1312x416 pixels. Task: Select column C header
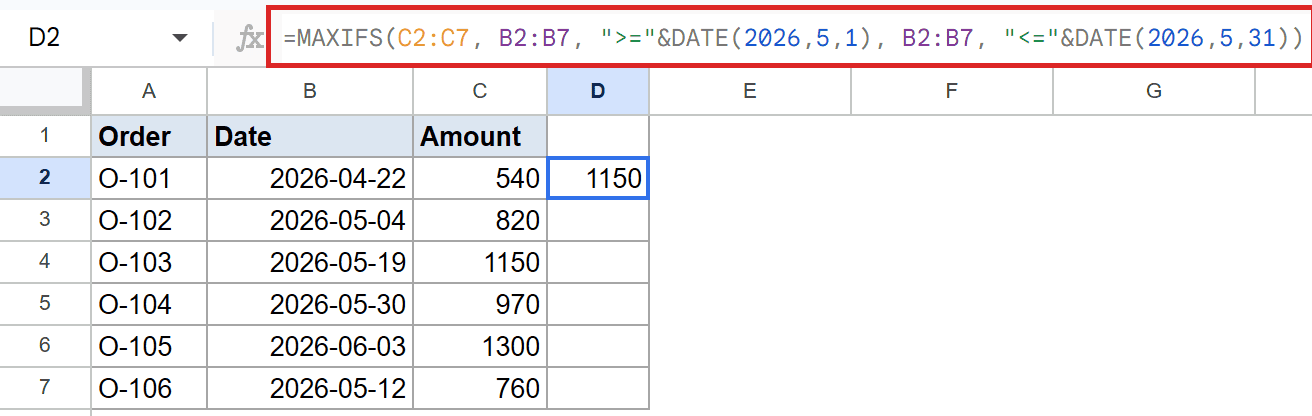480,91
